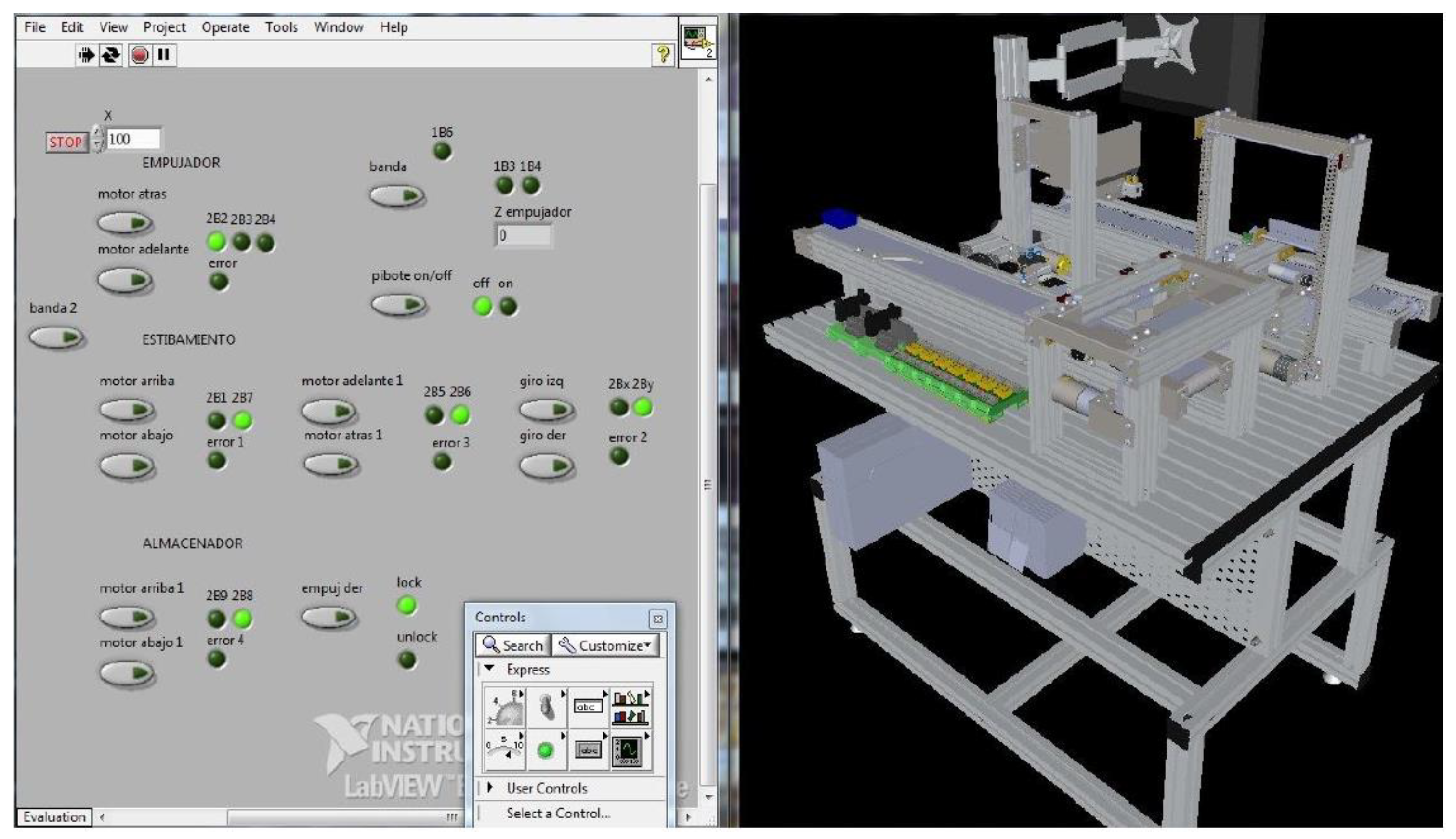Toggle the pibote on/off switch
Viewport: 1456px width, 839px height.
[x=398, y=305]
